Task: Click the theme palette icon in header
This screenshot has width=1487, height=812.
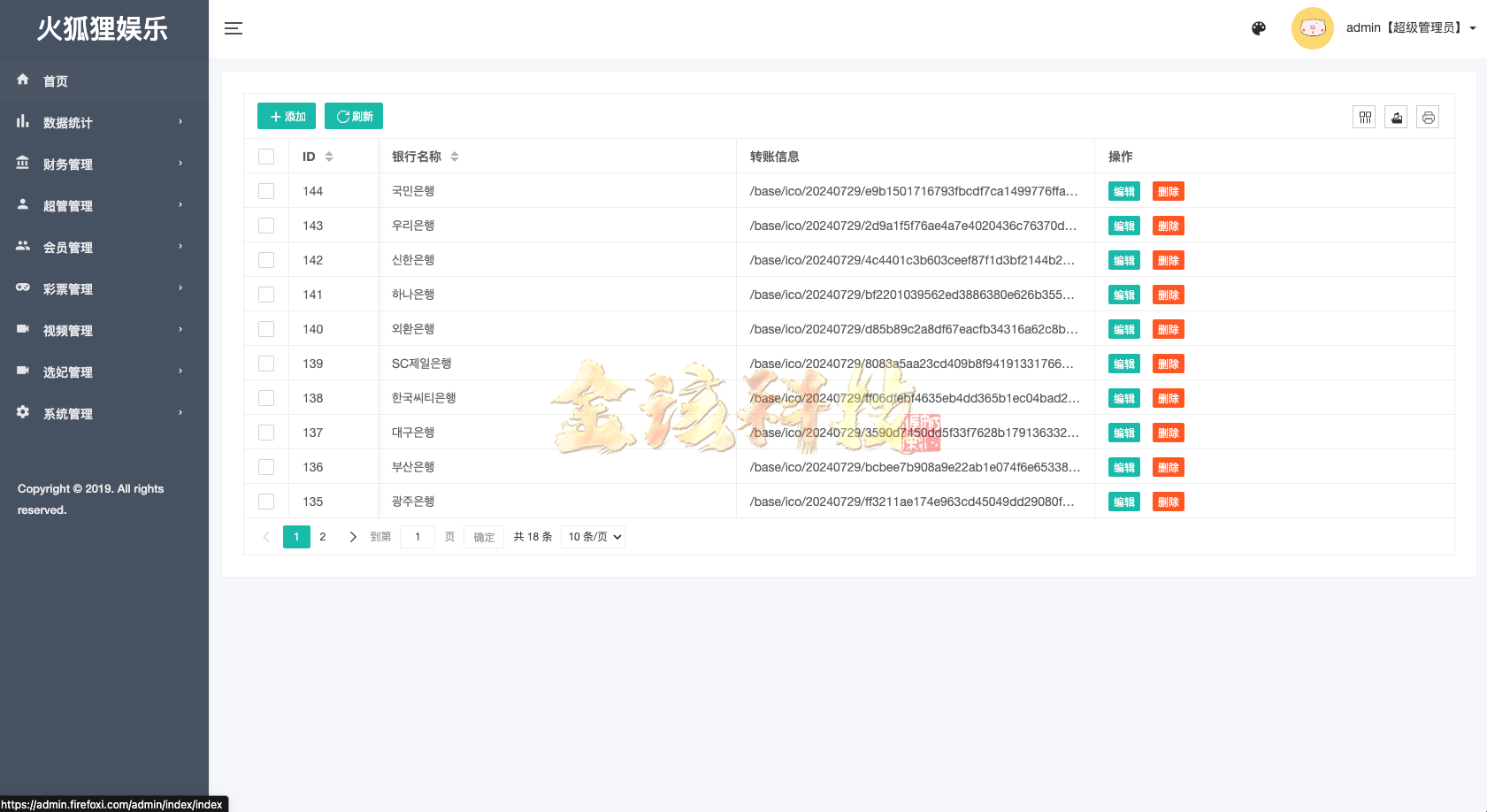Action: (x=1258, y=27)
